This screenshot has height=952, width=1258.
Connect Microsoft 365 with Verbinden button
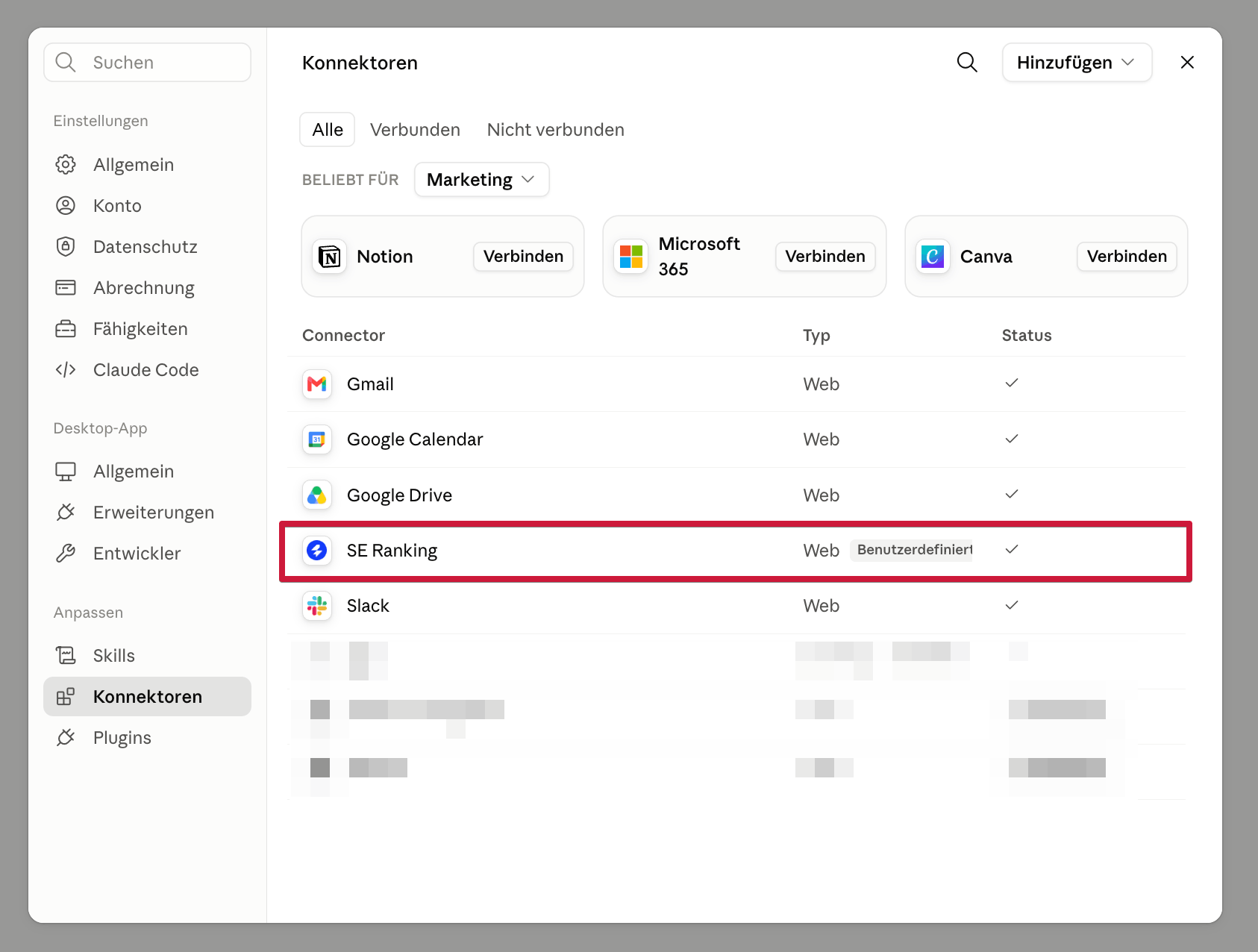coord(825,257)
